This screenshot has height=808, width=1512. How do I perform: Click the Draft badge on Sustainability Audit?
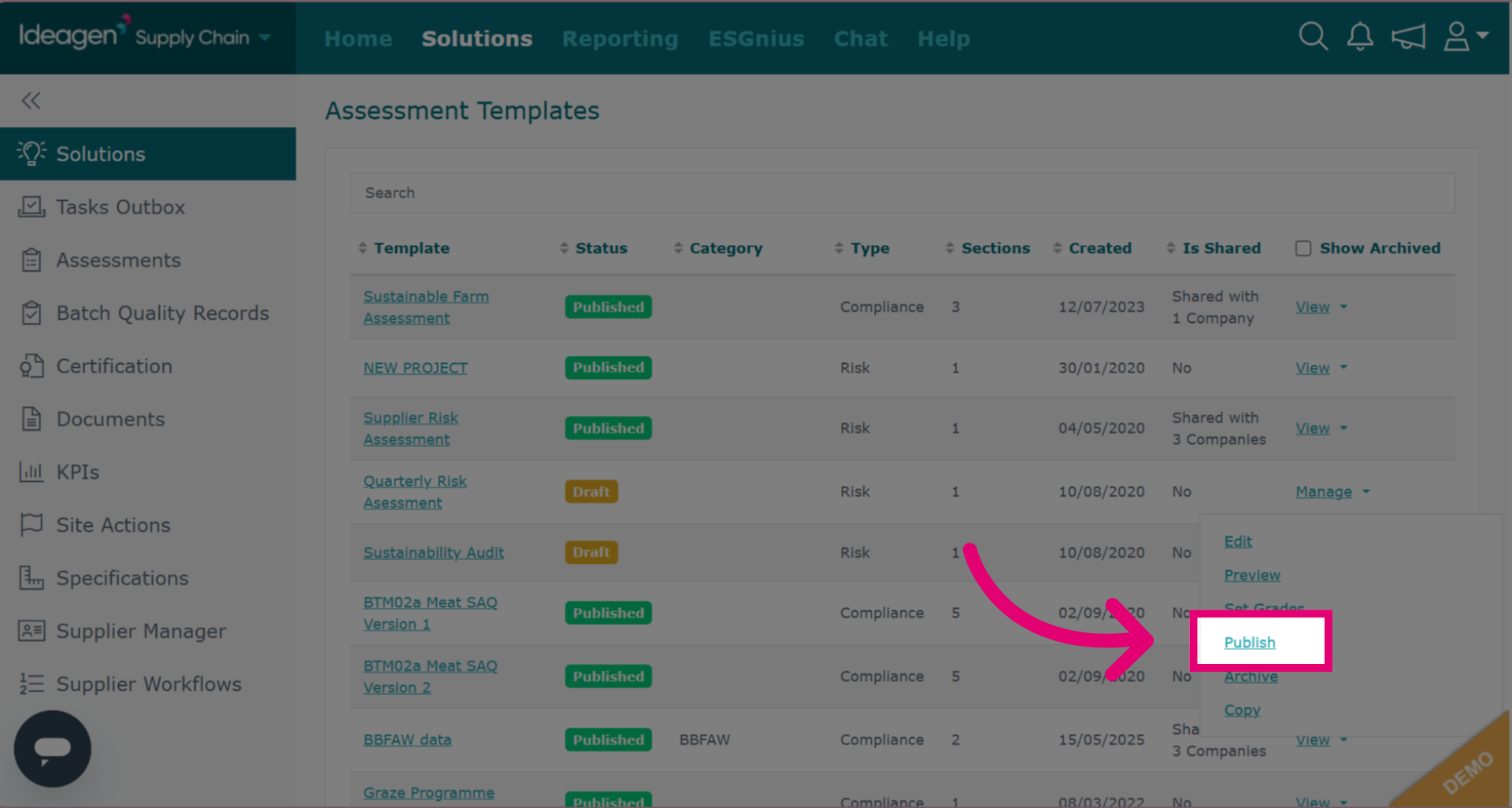pyautogui.click(x=591, y=553)
